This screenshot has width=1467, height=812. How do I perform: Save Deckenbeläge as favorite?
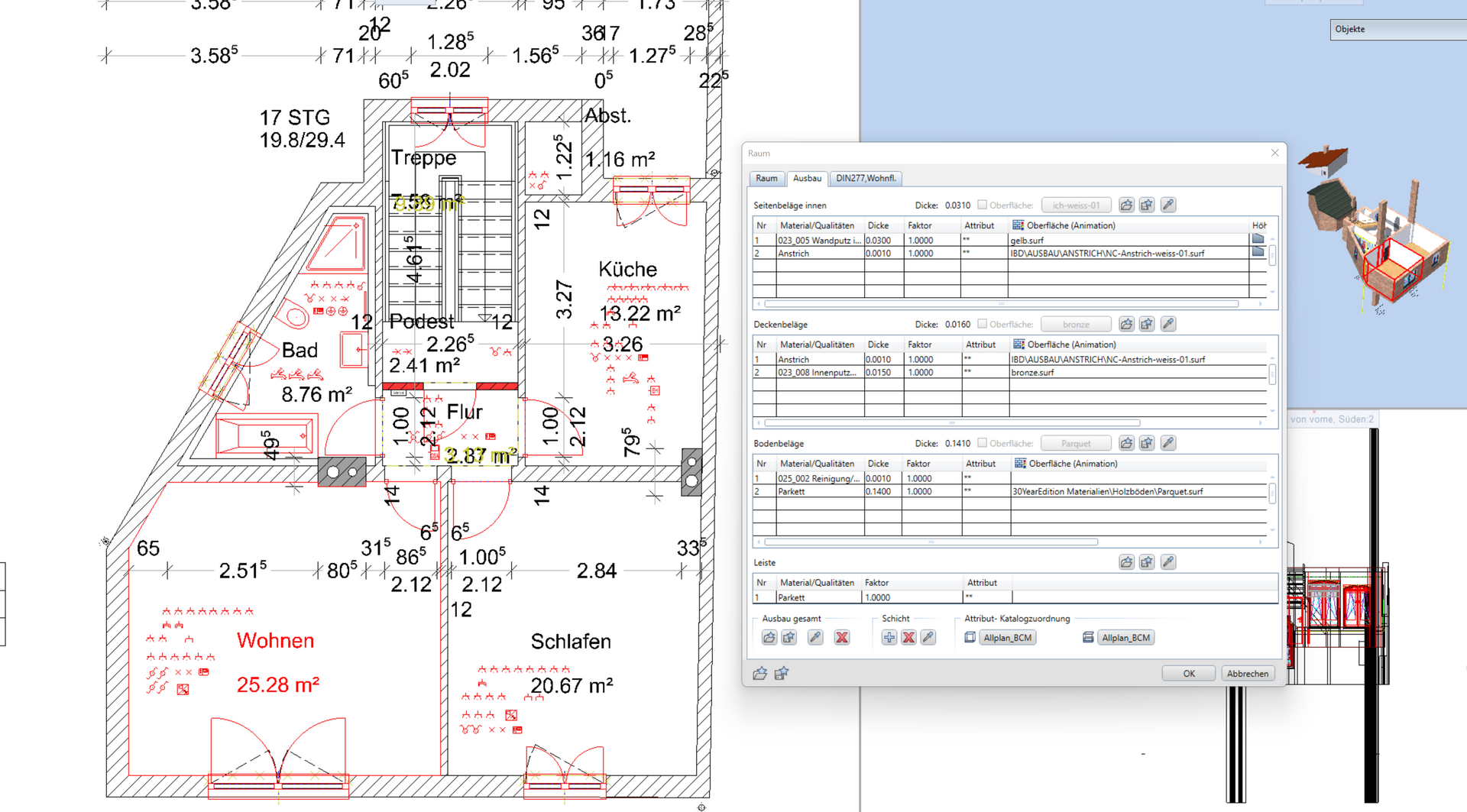[1147, 324]
